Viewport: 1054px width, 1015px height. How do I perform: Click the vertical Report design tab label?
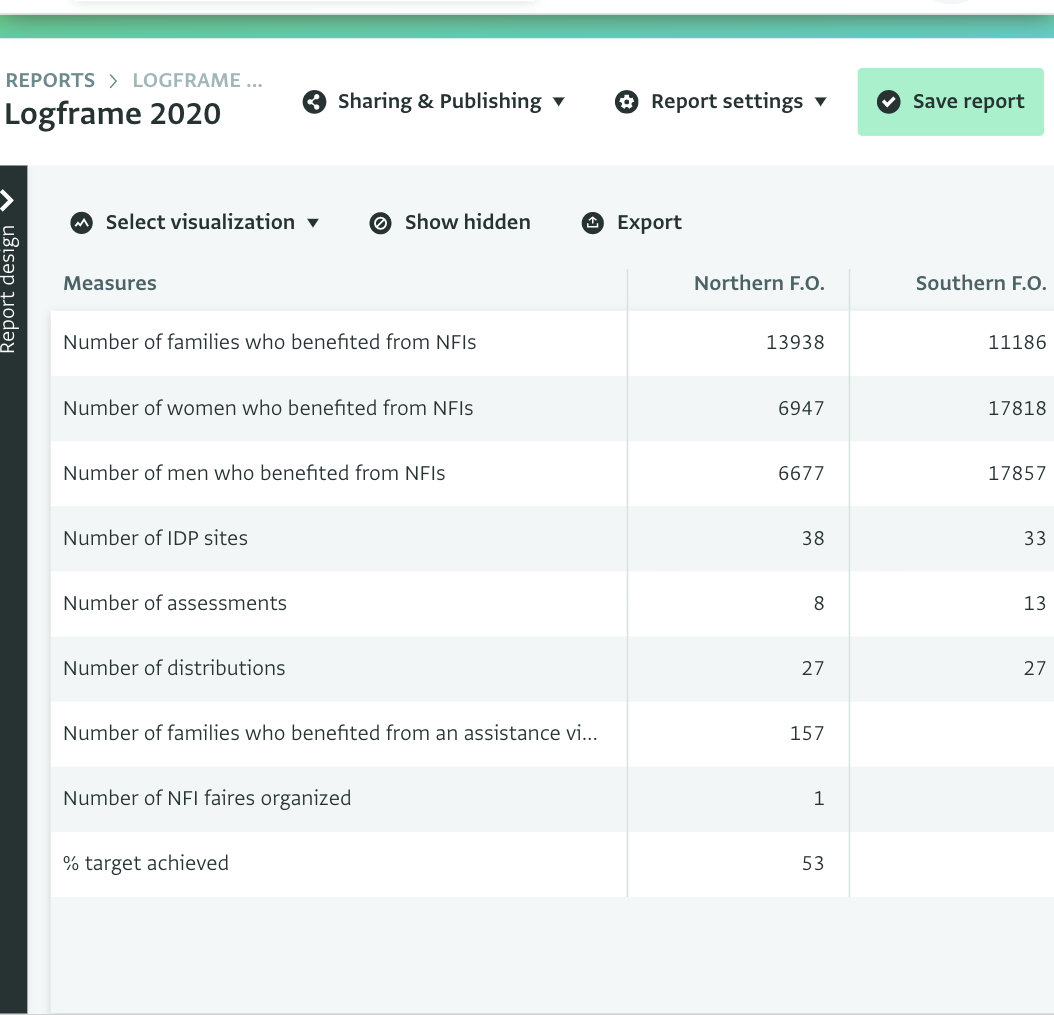click(x=9, y=290)
